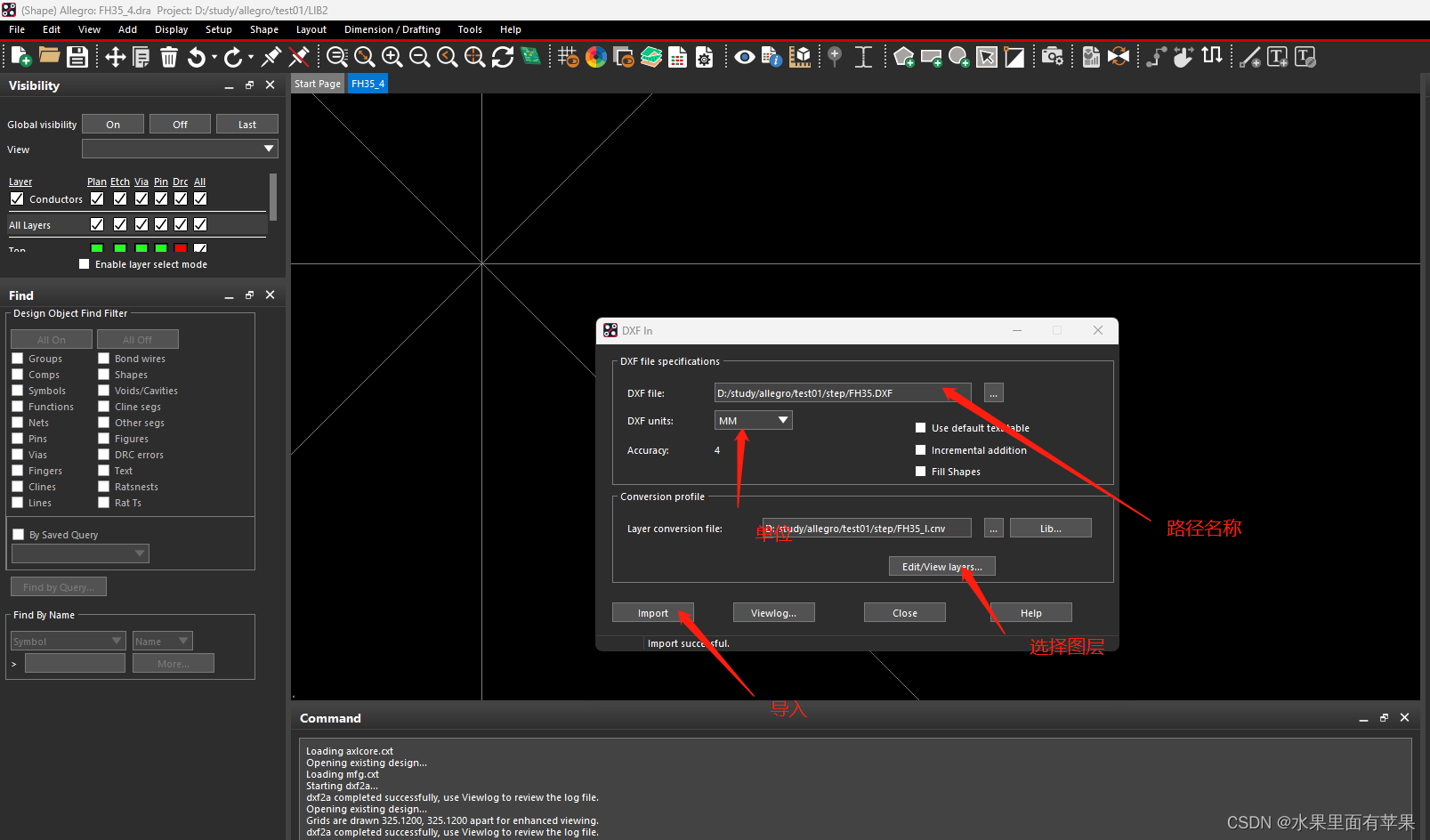Open the Symbol dropdown in Find By Name
1430x840 pixels.
[68, 641]
